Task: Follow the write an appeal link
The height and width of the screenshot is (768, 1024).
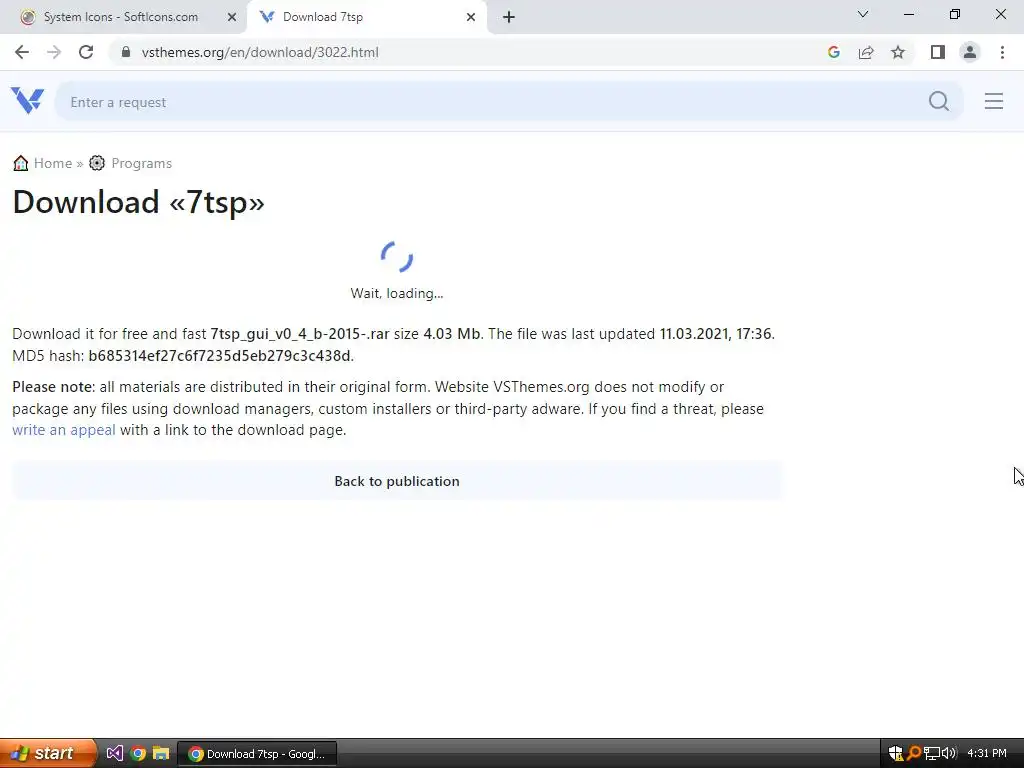Action: tap(63, 430)
